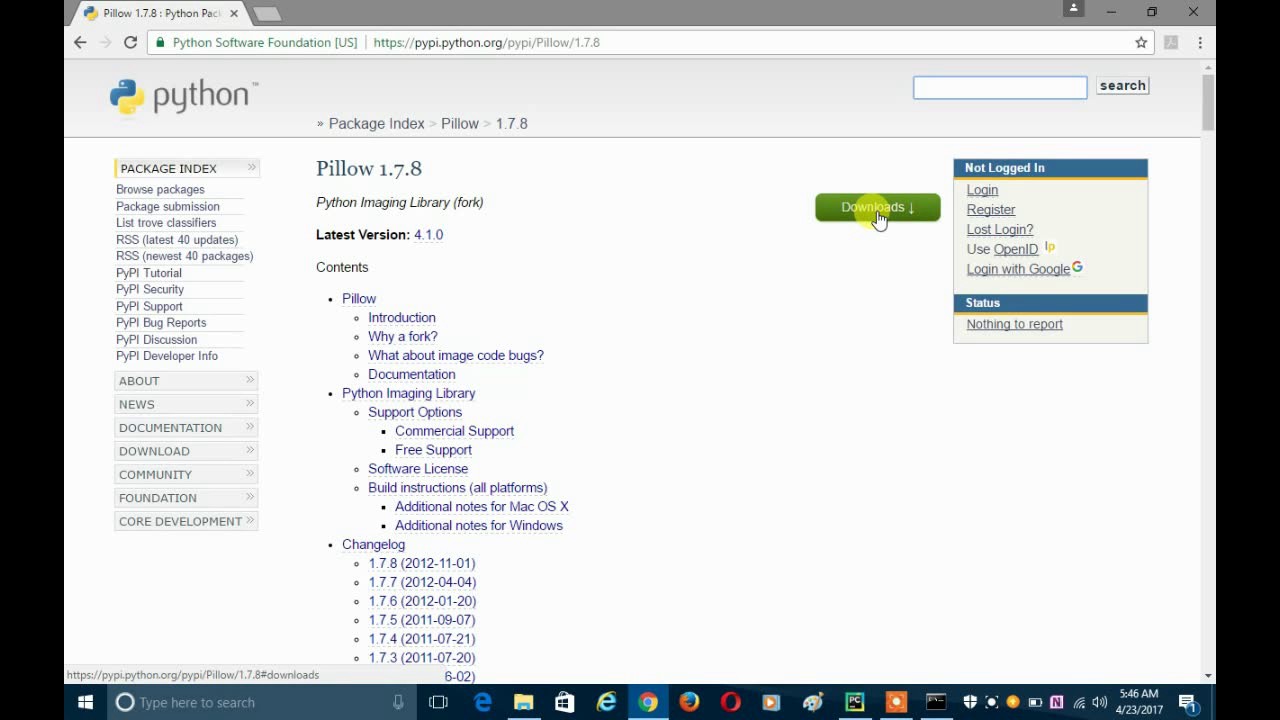This screenshot has width=1280, height=720.
Task: Click the Cortana microphone icon
Action: [x=397, y=702]
